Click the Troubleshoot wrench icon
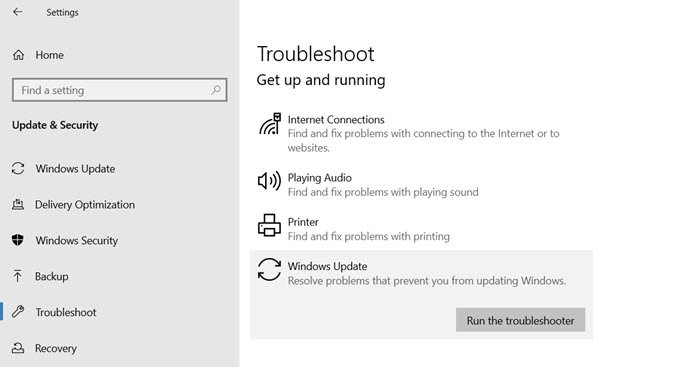The image size is (699, 367). point(18,312)
